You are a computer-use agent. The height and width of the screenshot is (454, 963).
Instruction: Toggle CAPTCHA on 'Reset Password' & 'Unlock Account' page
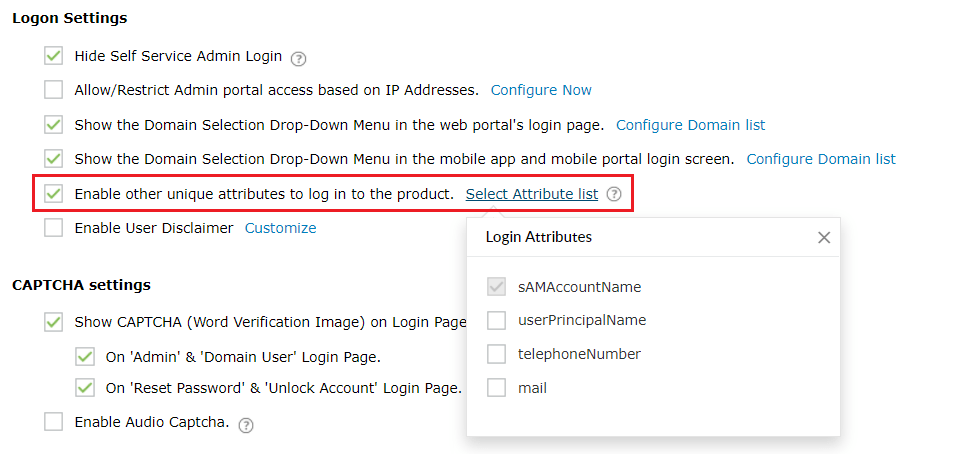click(85, 388)
